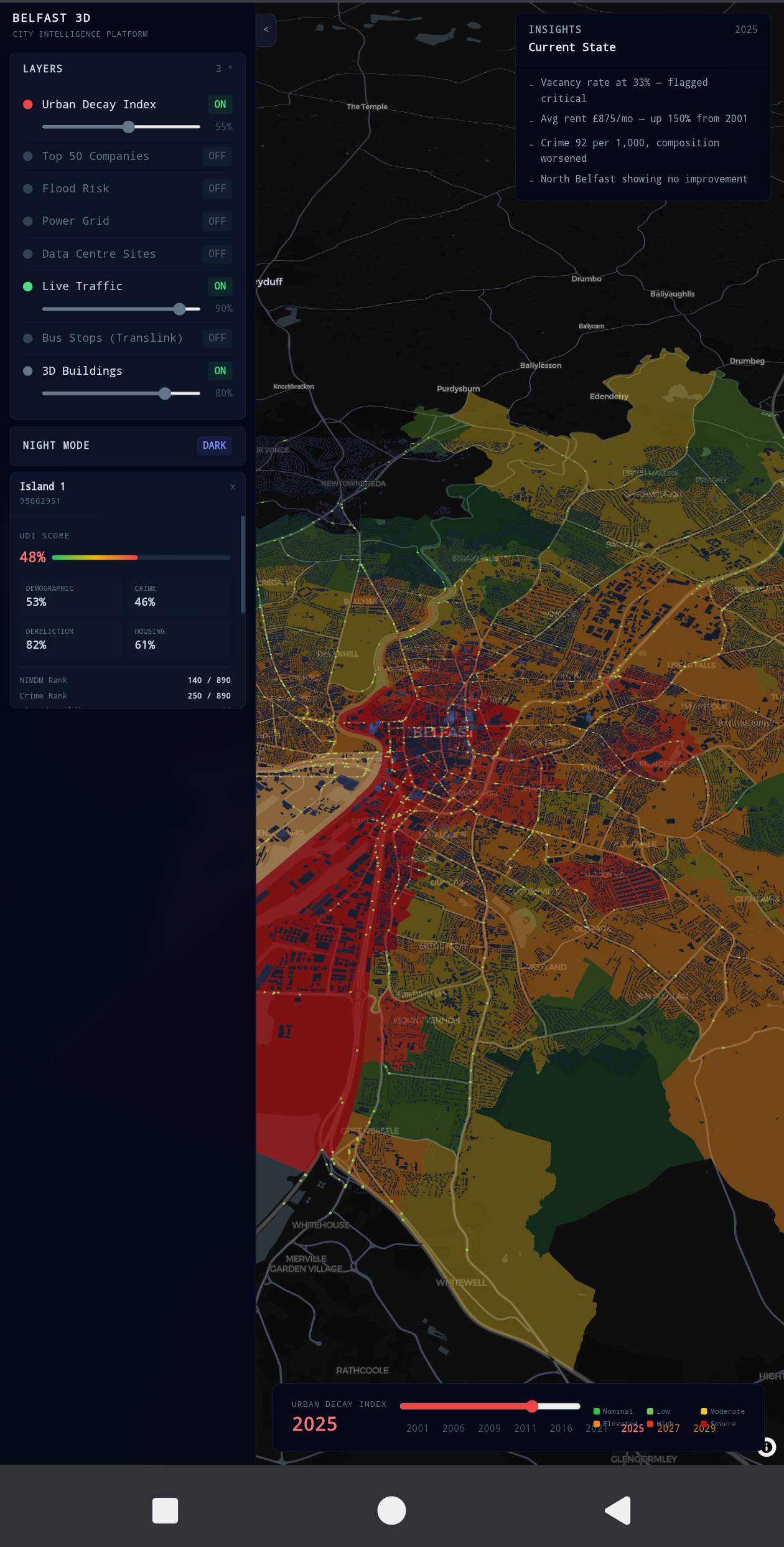Jump to year 2006 on timeline
Screen dimensions: 784x1547
tap(454, 1428)
